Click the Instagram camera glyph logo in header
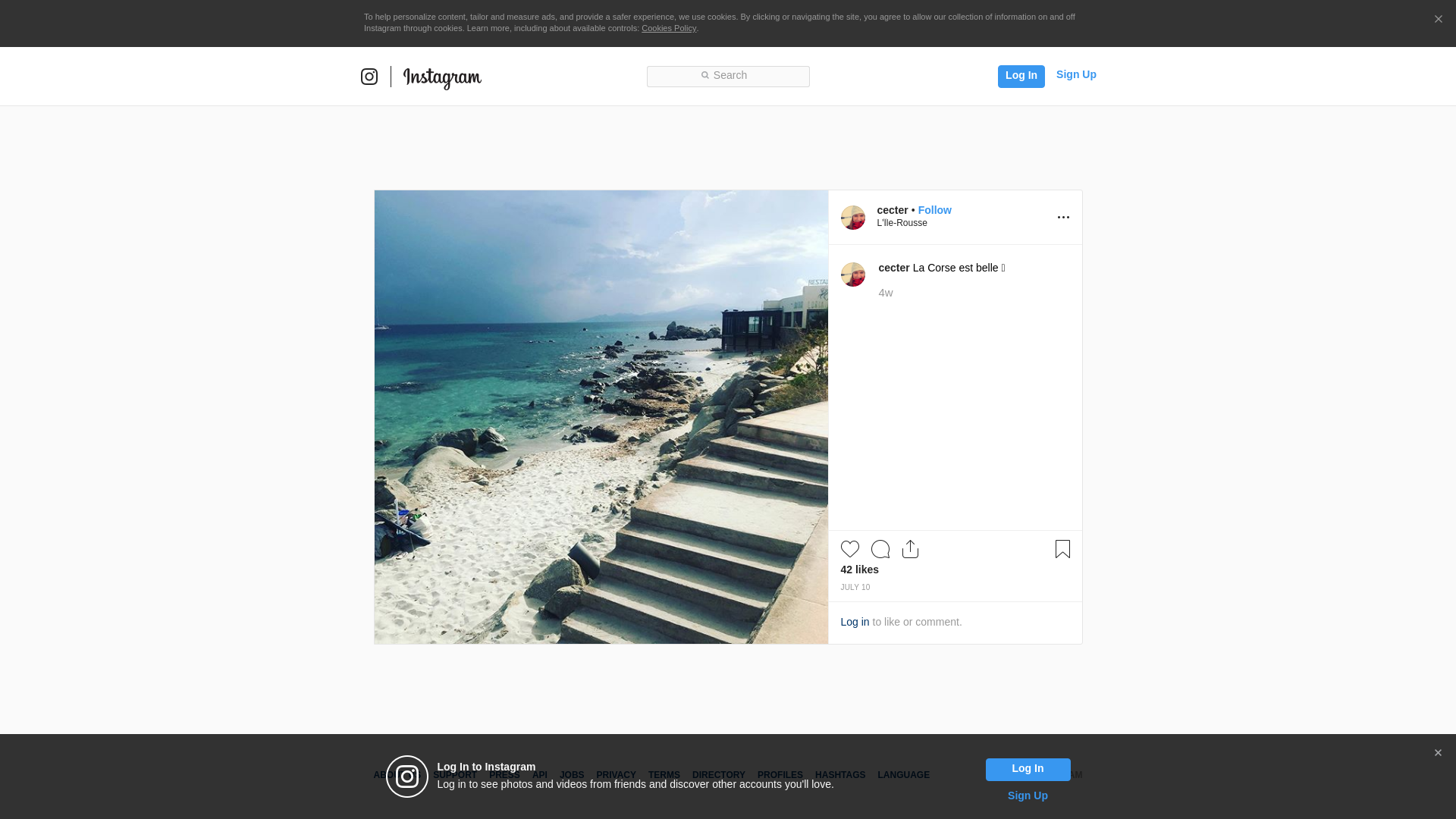The width and height of the screenshot is (1456, 819). (369, 77)
